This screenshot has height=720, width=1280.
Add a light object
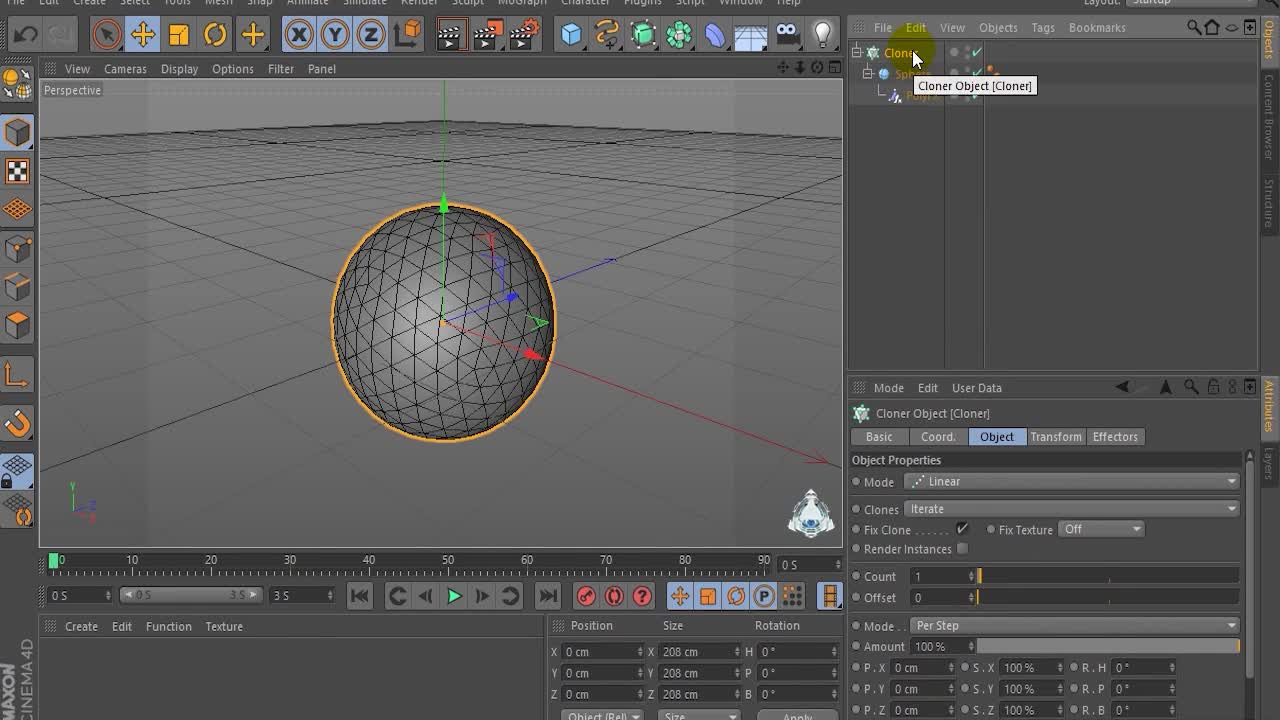(823, 36)
